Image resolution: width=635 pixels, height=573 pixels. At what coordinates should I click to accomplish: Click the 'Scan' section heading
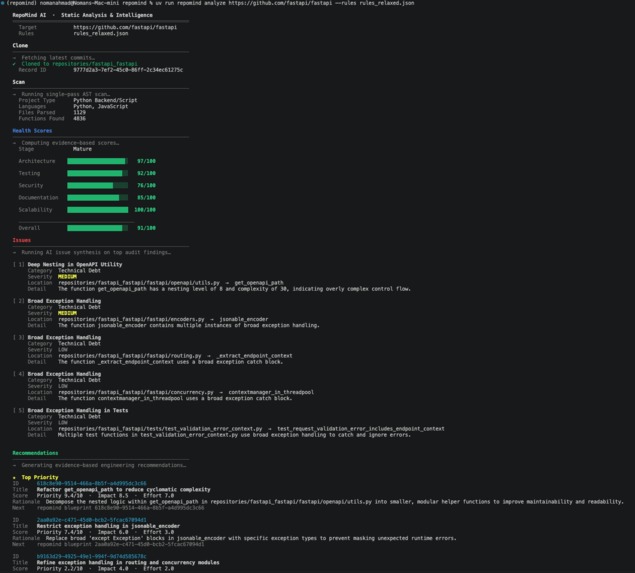click(x=18, y=82)
